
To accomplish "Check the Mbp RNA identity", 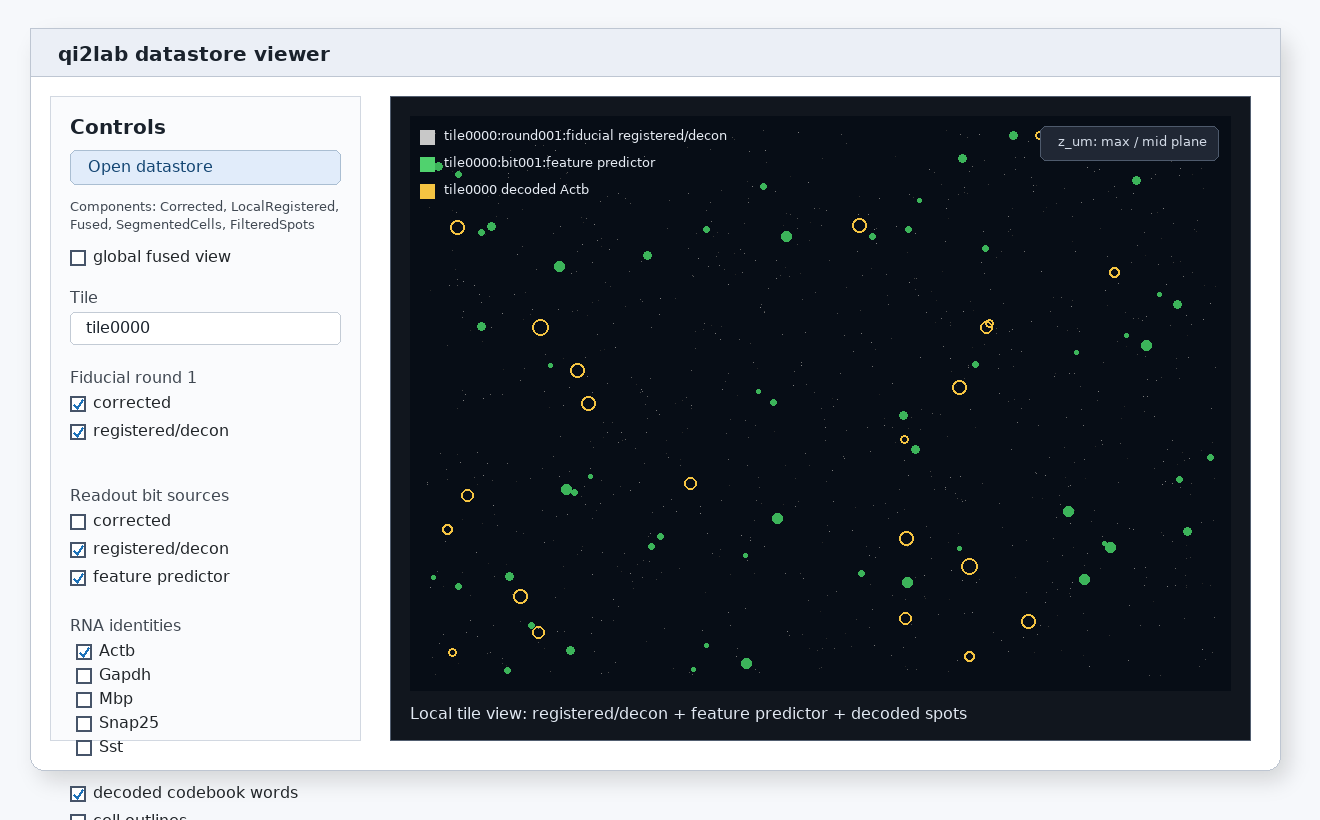I will [x=84, y=700].
